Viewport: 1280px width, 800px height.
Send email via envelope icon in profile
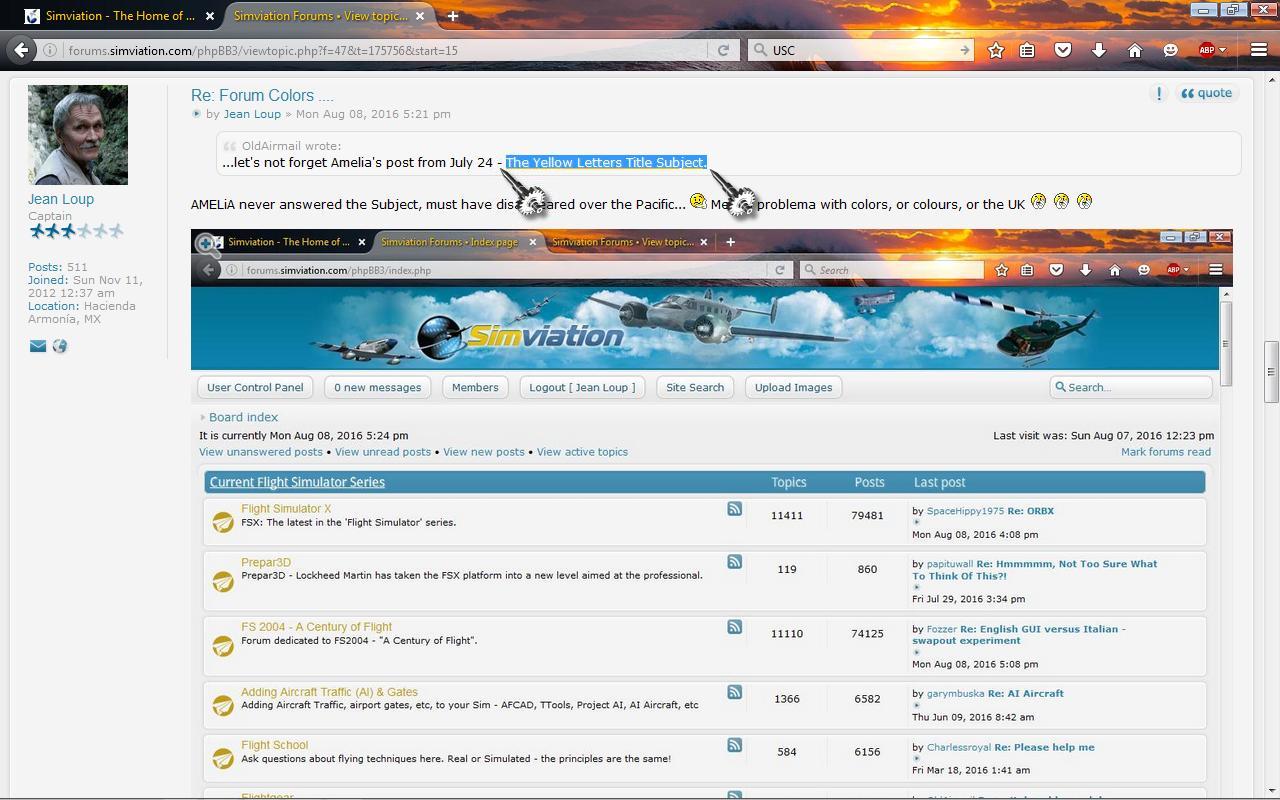(38, 346)
